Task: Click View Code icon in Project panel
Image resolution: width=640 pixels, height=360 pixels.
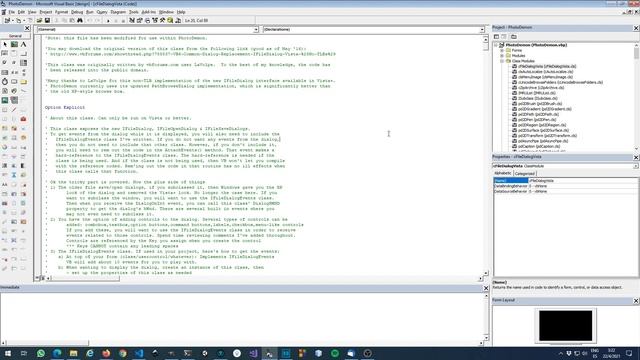Action: coord(497,37)
